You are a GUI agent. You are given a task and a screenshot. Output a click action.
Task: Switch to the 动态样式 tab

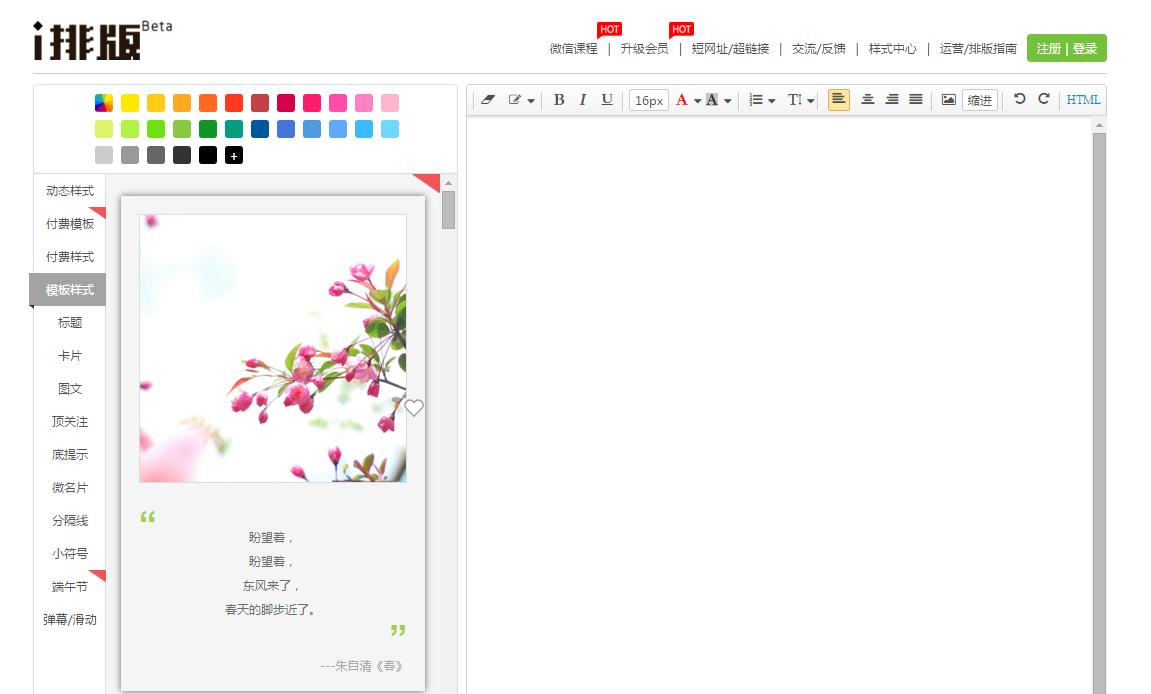[70, 191]
